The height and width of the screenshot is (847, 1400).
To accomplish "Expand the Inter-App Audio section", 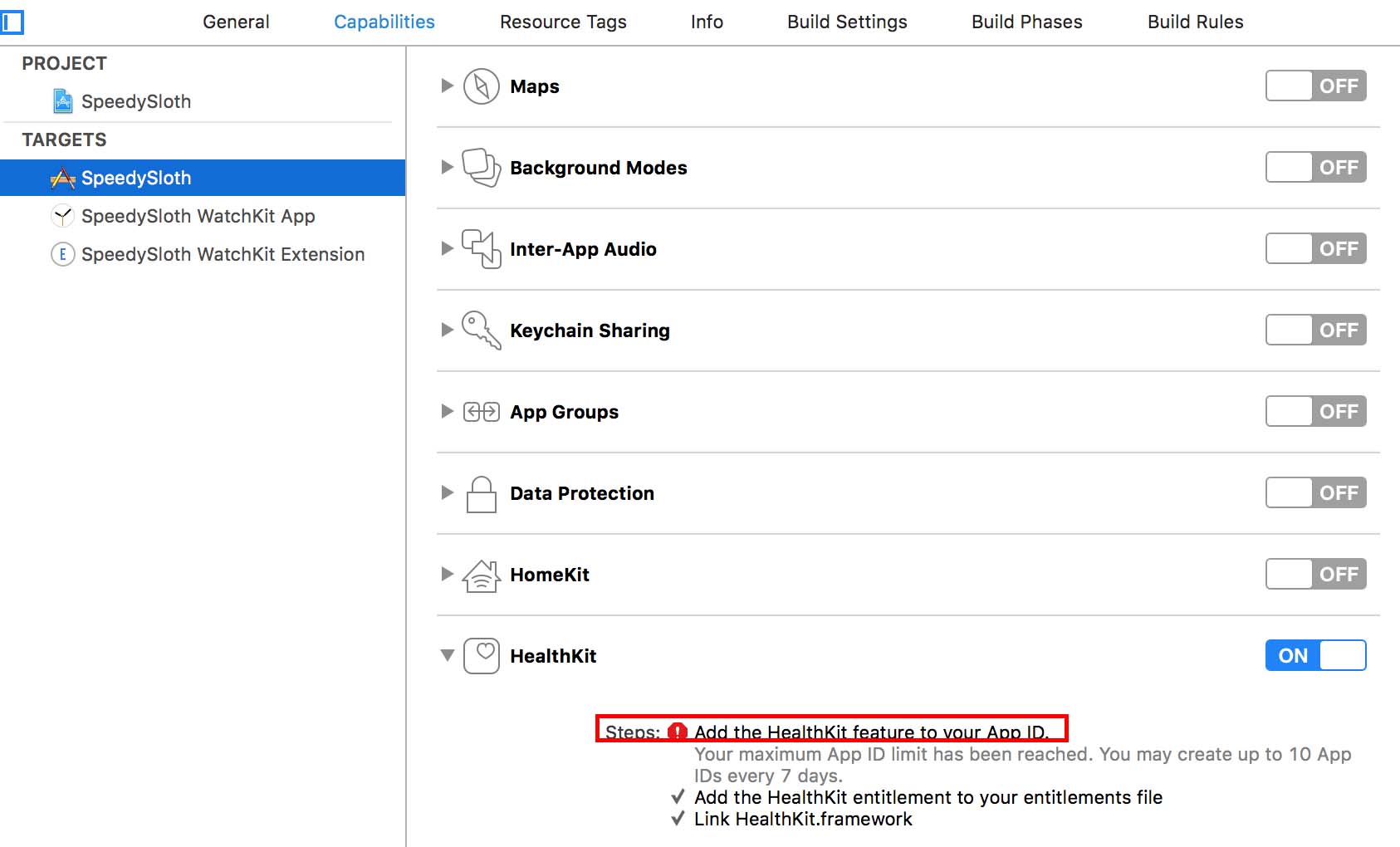I will click(447, 248).
